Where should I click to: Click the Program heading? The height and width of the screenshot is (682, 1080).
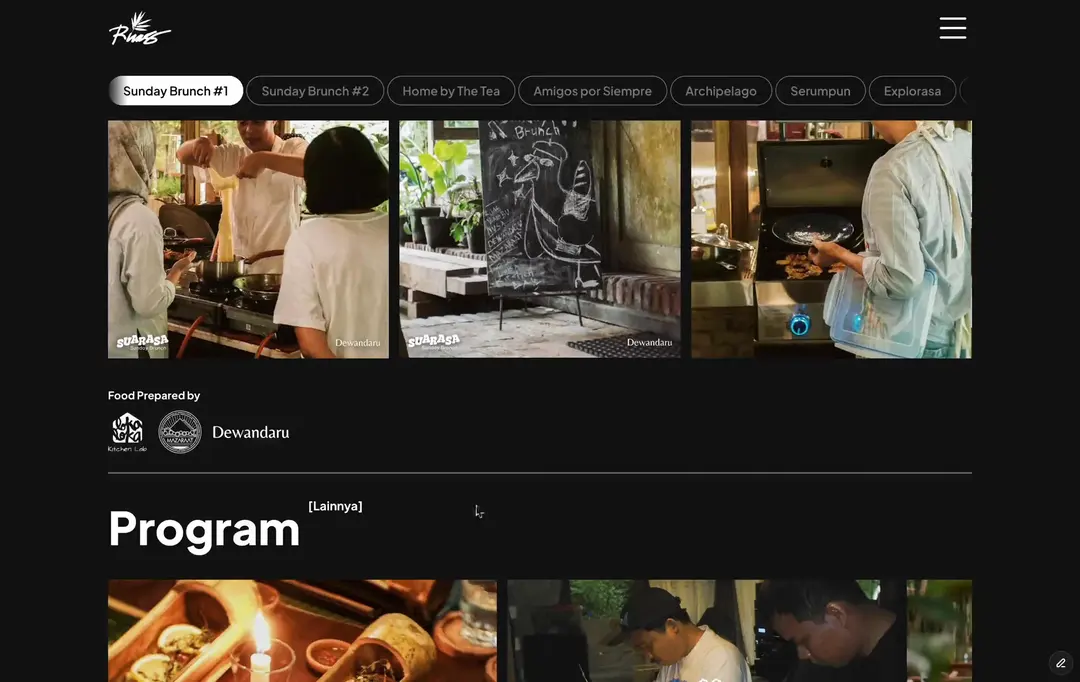click(x=205, y=530)
